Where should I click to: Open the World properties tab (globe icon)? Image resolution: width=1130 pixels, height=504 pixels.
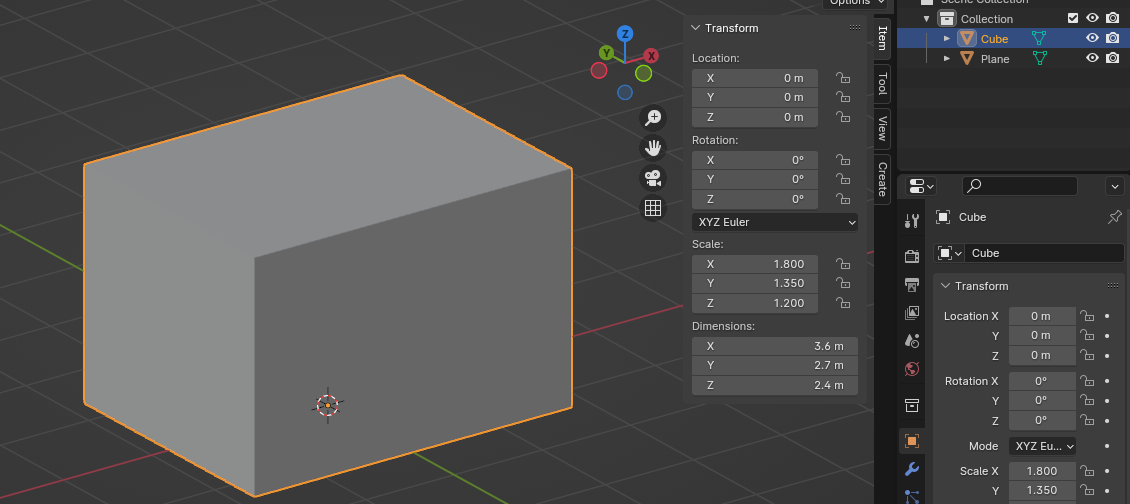tap(912, 369)
